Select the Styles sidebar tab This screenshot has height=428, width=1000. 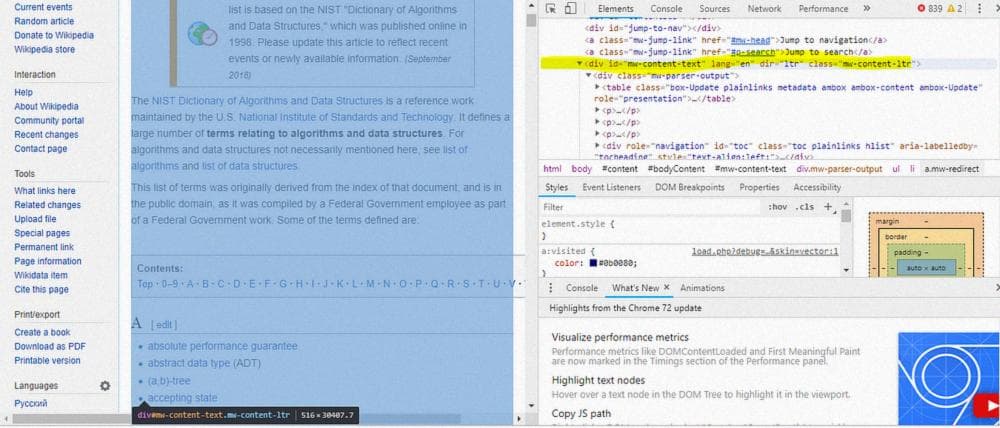point(556,188)
